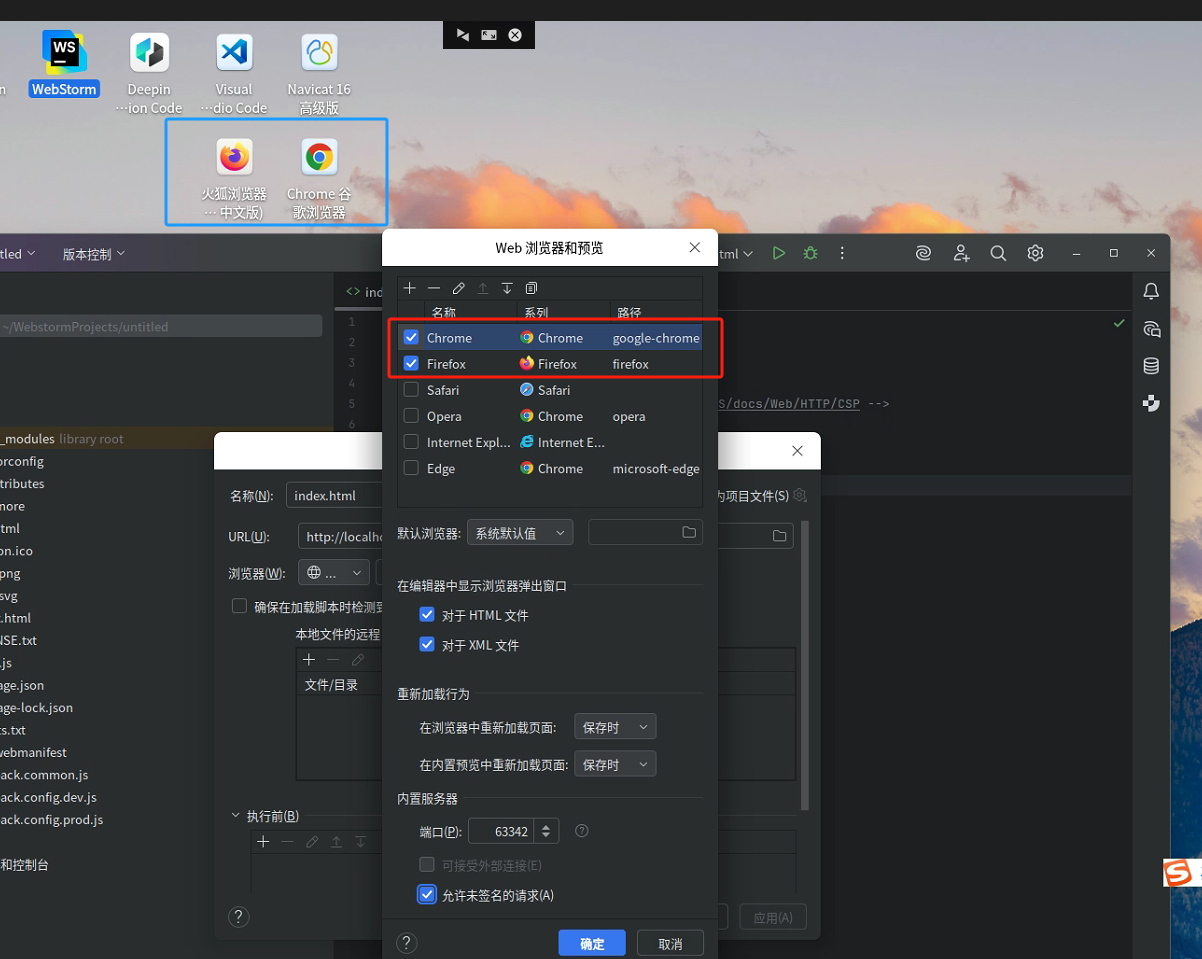Open the 默认浏览器 dropdown
1202x959 pixels.
click(x=520, y=533)
